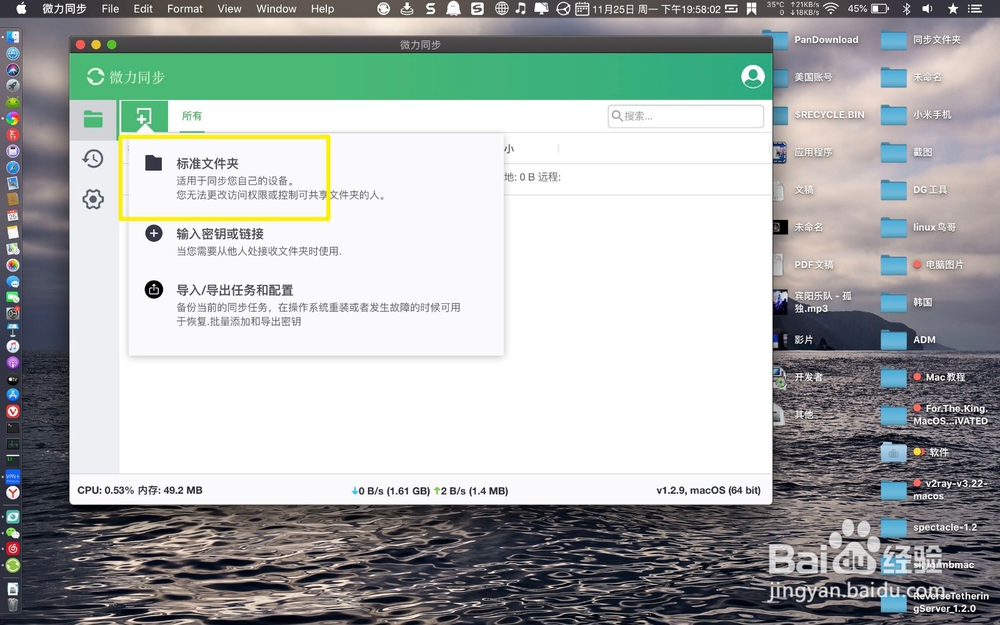This screenshot has height=625, width=1000.
Task: Click the upload speed 2 B/s (1.4 MB)
Action: click(x=471, y=491)
